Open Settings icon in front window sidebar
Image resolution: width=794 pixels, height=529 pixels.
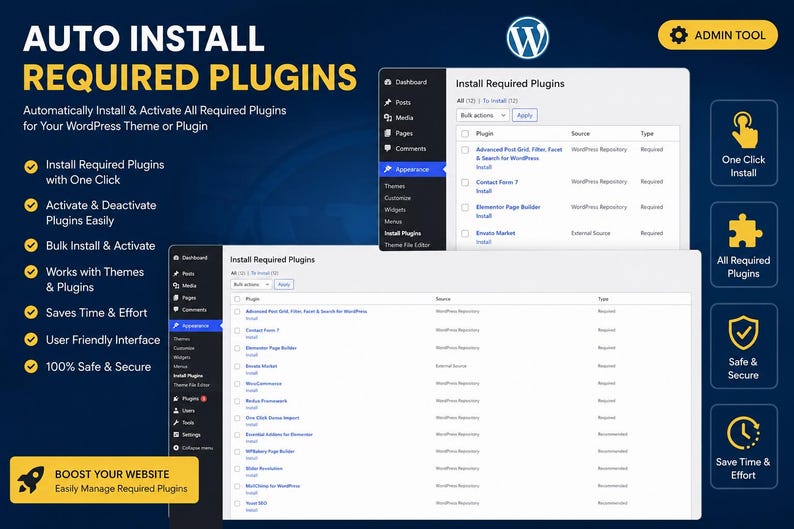click(x=176, y=434)
